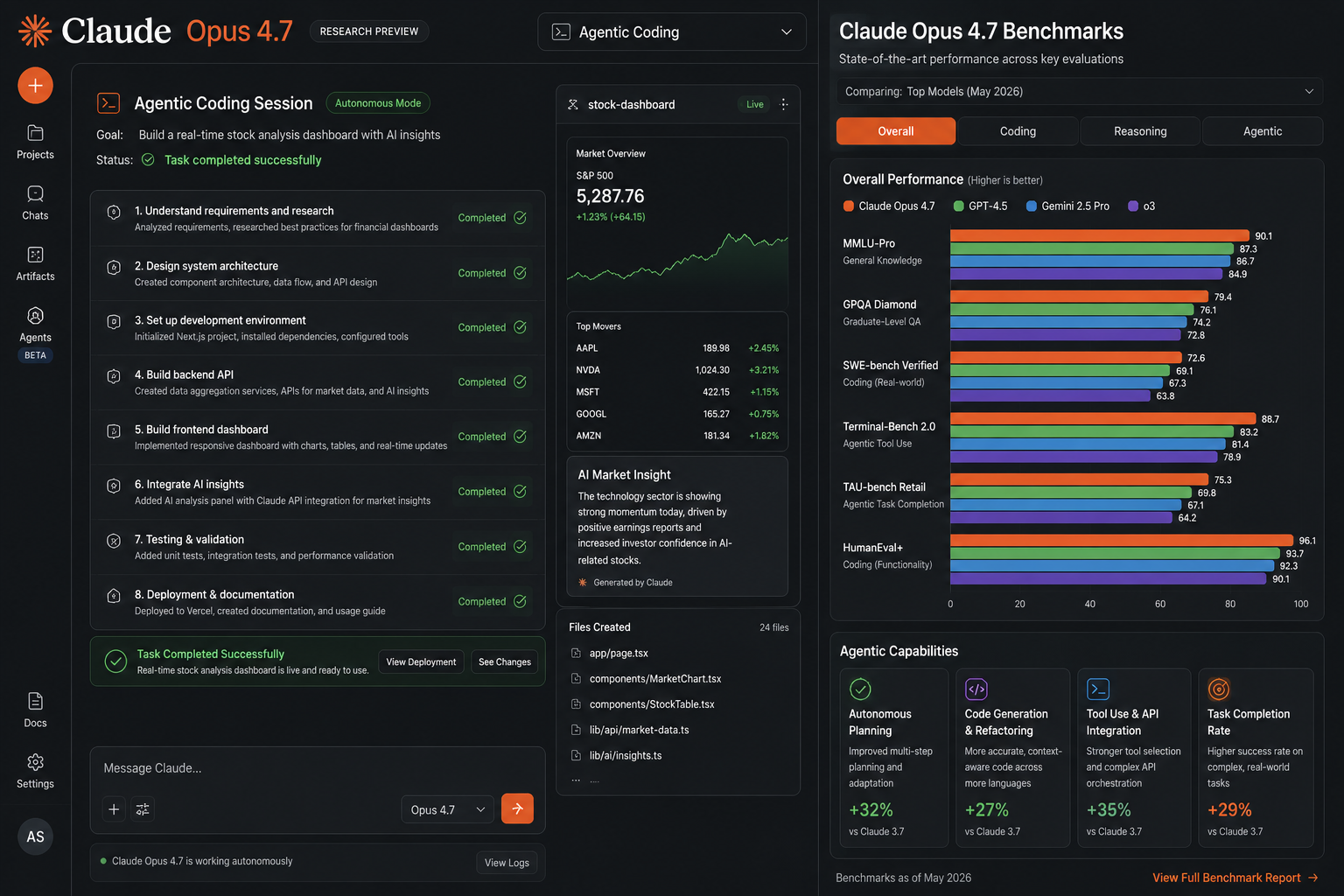Click the Code Generation & Refactoring icon
The image size is (1344, 896).
click(976, 689)
